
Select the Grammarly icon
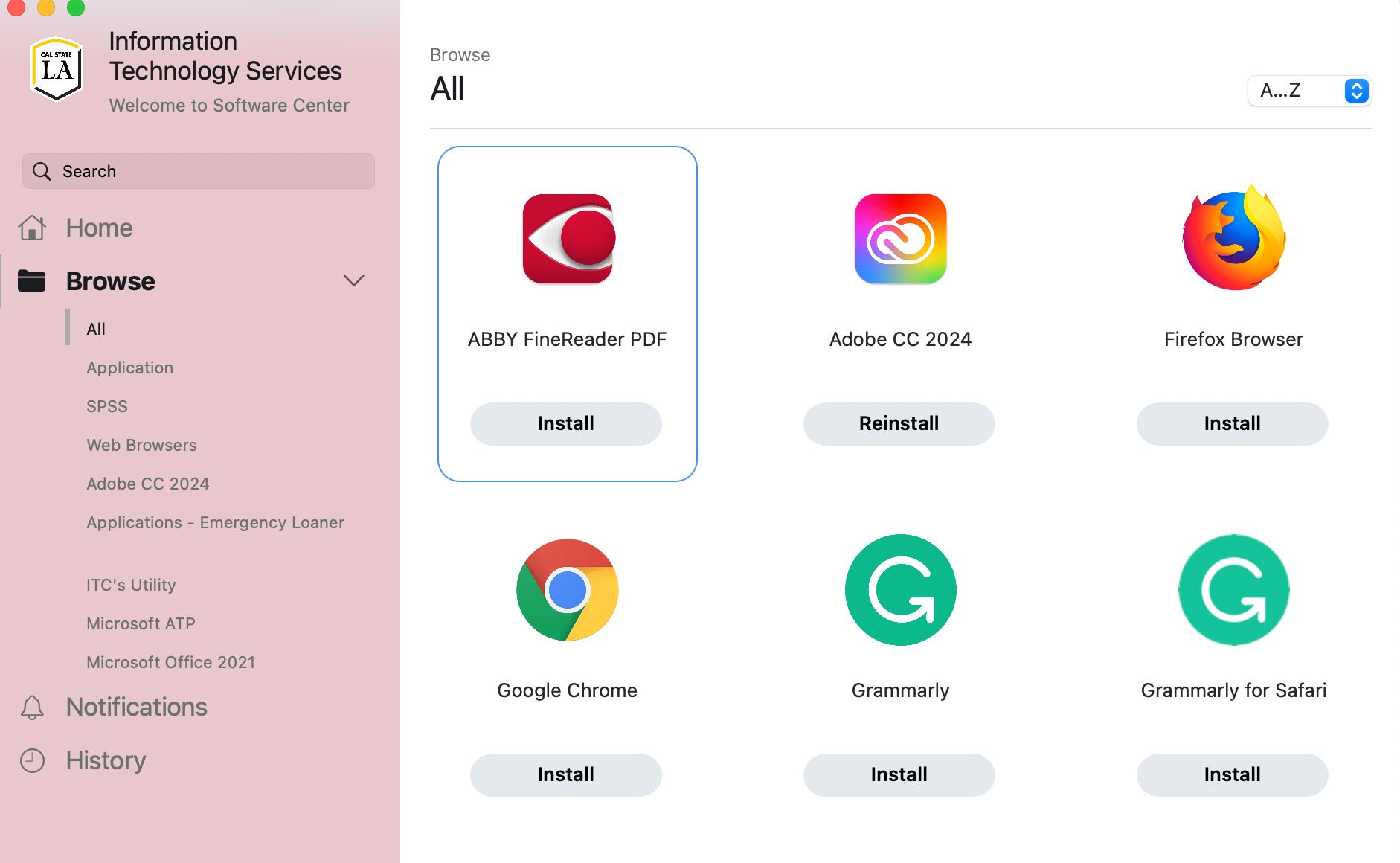(x=899, y=589)
